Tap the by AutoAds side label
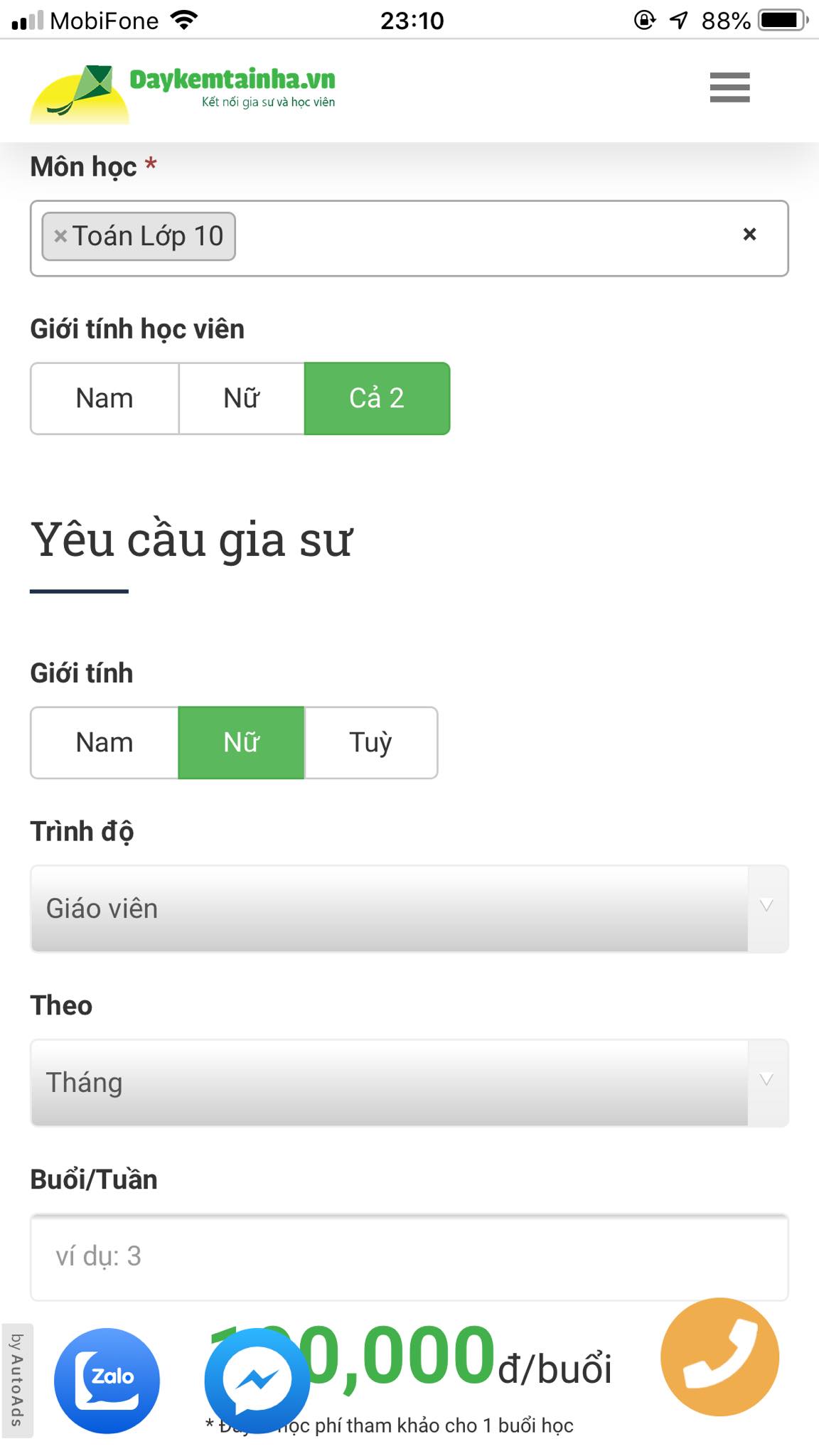This screenshot has width=819, height=1456. [16, 1379]
